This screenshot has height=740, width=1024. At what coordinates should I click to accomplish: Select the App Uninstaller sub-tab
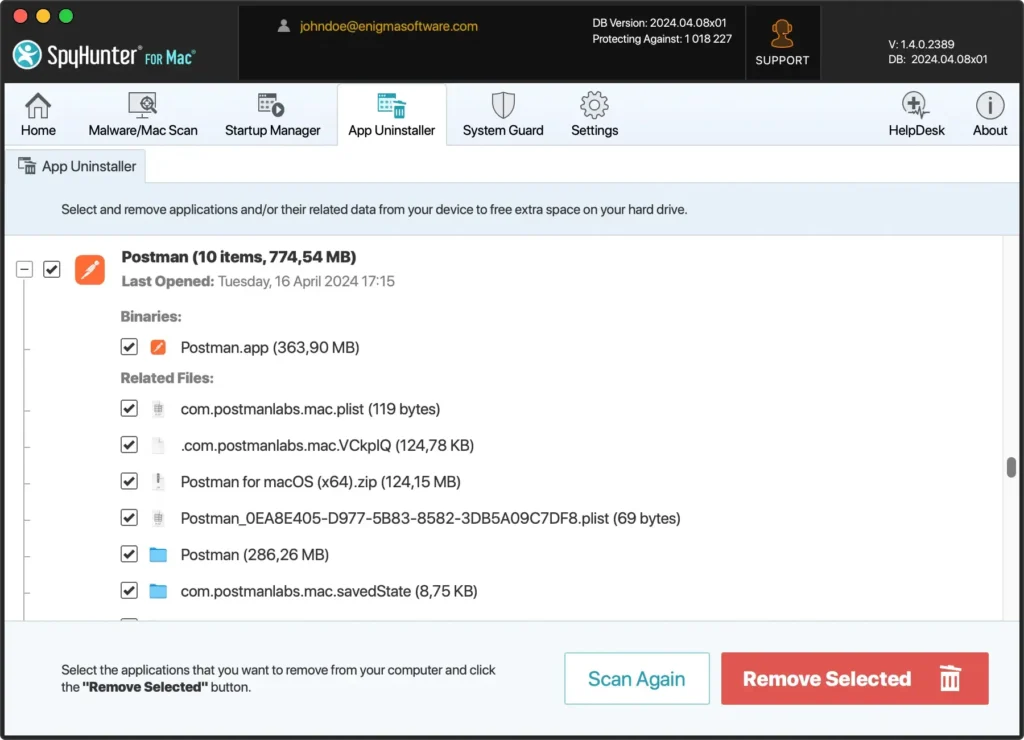pos(76,167)
